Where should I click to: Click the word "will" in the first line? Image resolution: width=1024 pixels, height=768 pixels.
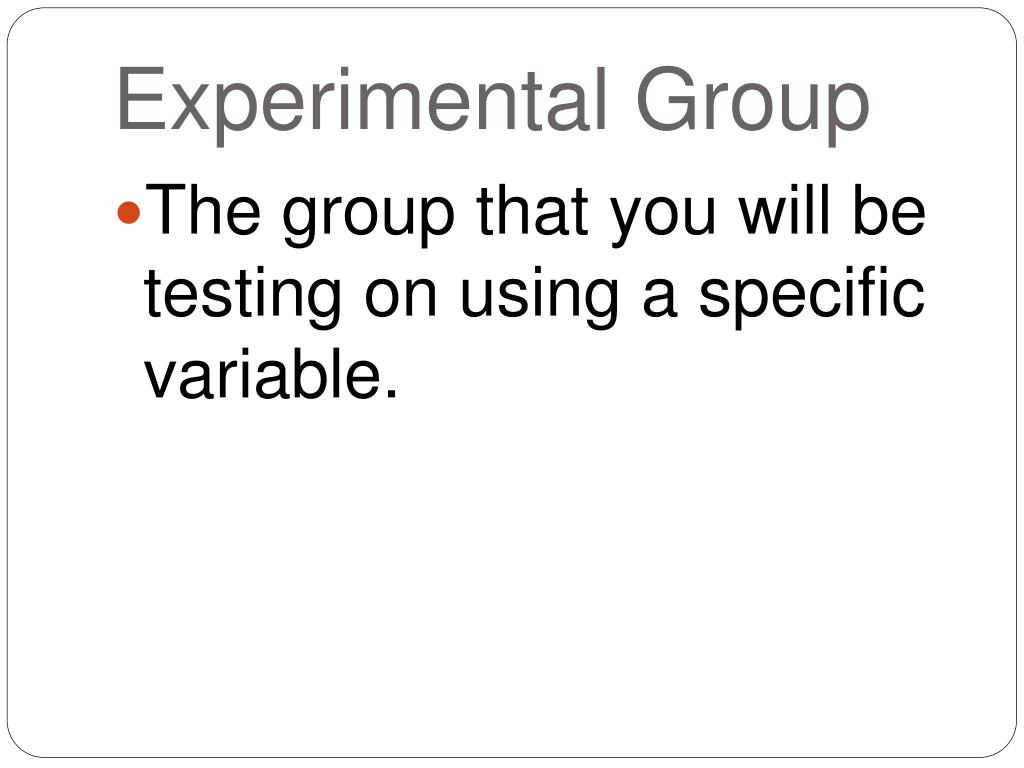786,210
